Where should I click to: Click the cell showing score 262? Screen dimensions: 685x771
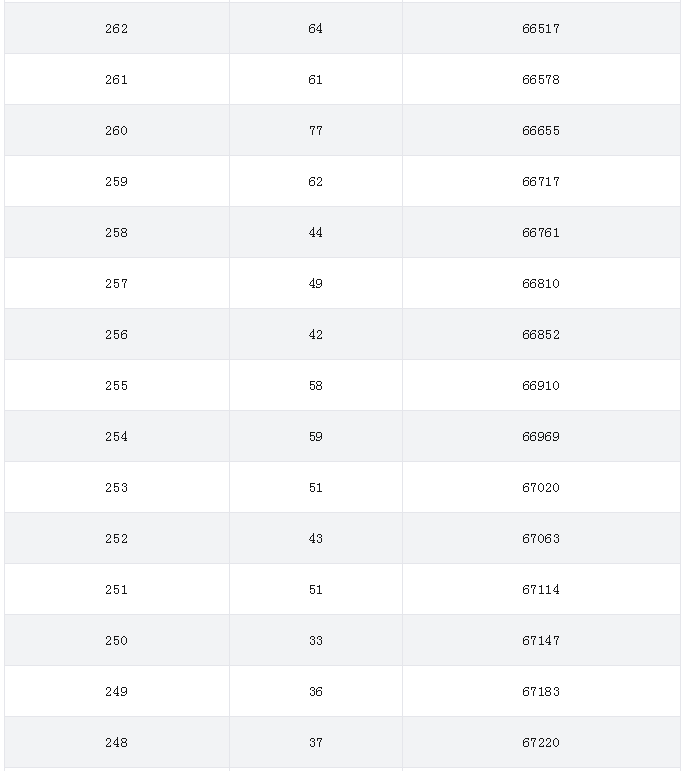coord(117,29)
